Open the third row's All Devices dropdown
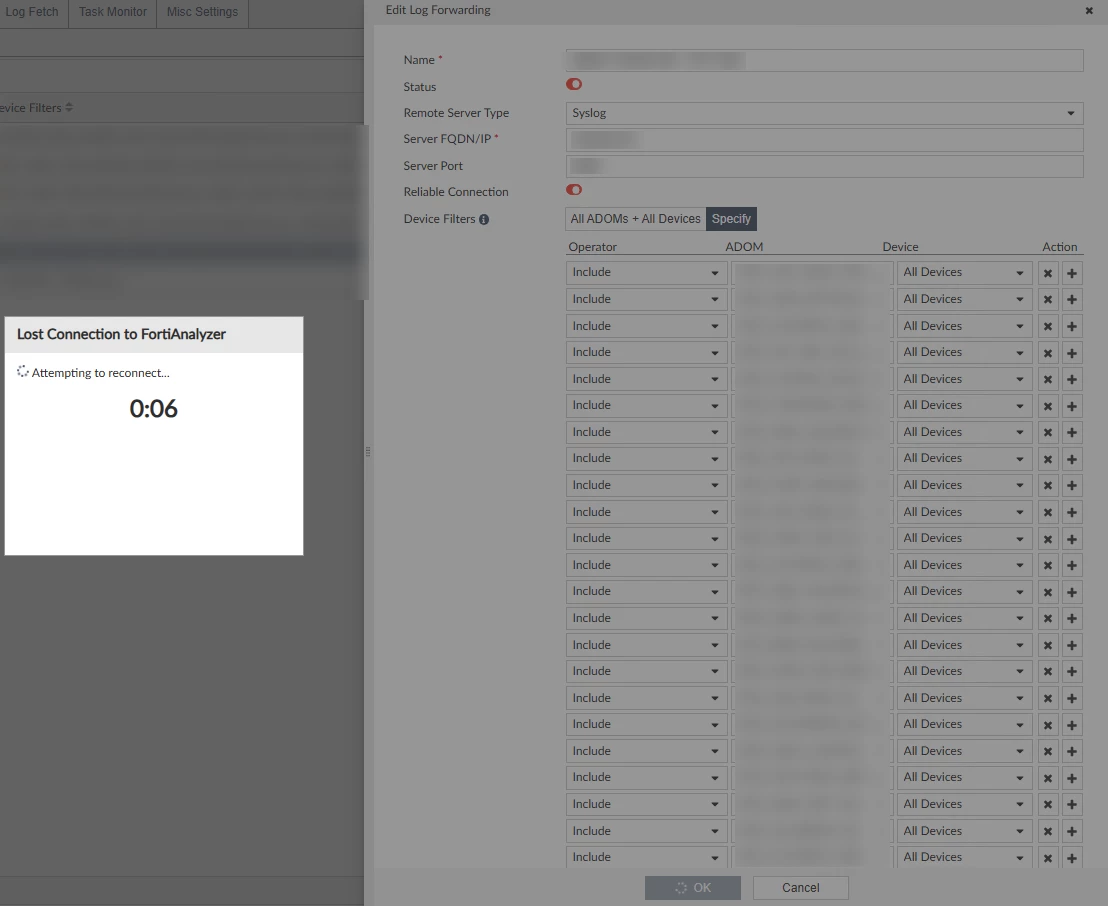The width and height of the screenshot is (1108, 906). (964, 326)
